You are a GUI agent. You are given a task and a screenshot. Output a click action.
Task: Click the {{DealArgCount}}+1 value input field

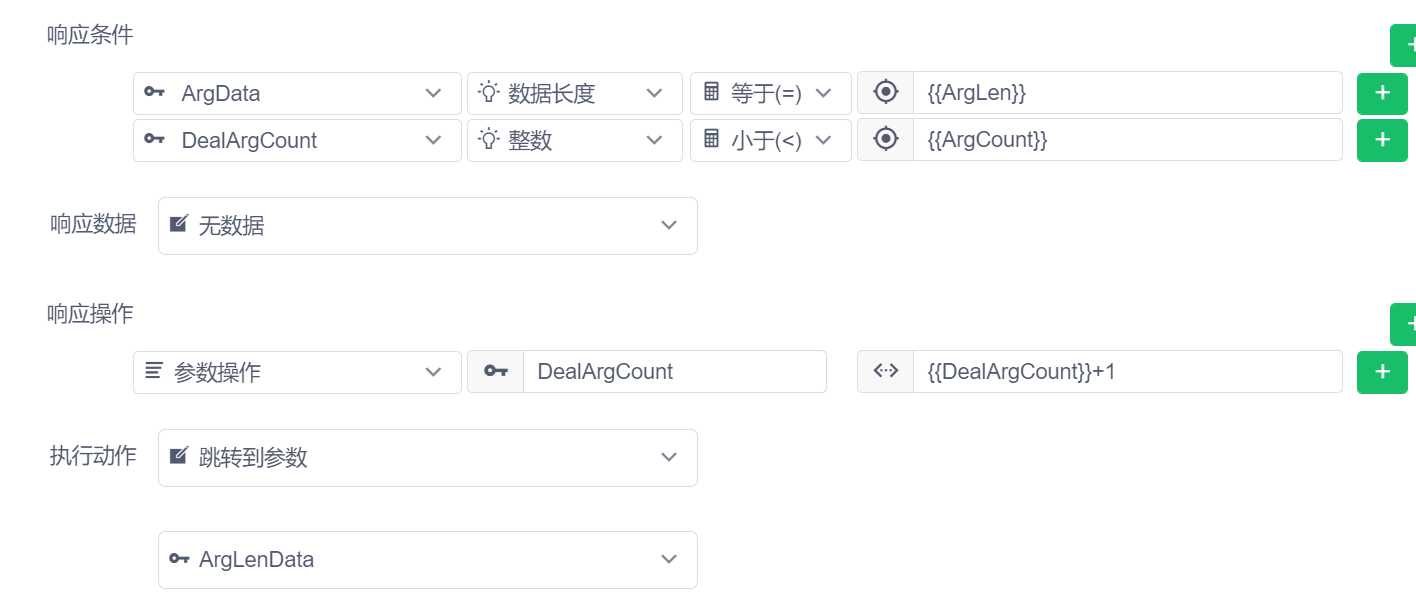pos(1126,372)
